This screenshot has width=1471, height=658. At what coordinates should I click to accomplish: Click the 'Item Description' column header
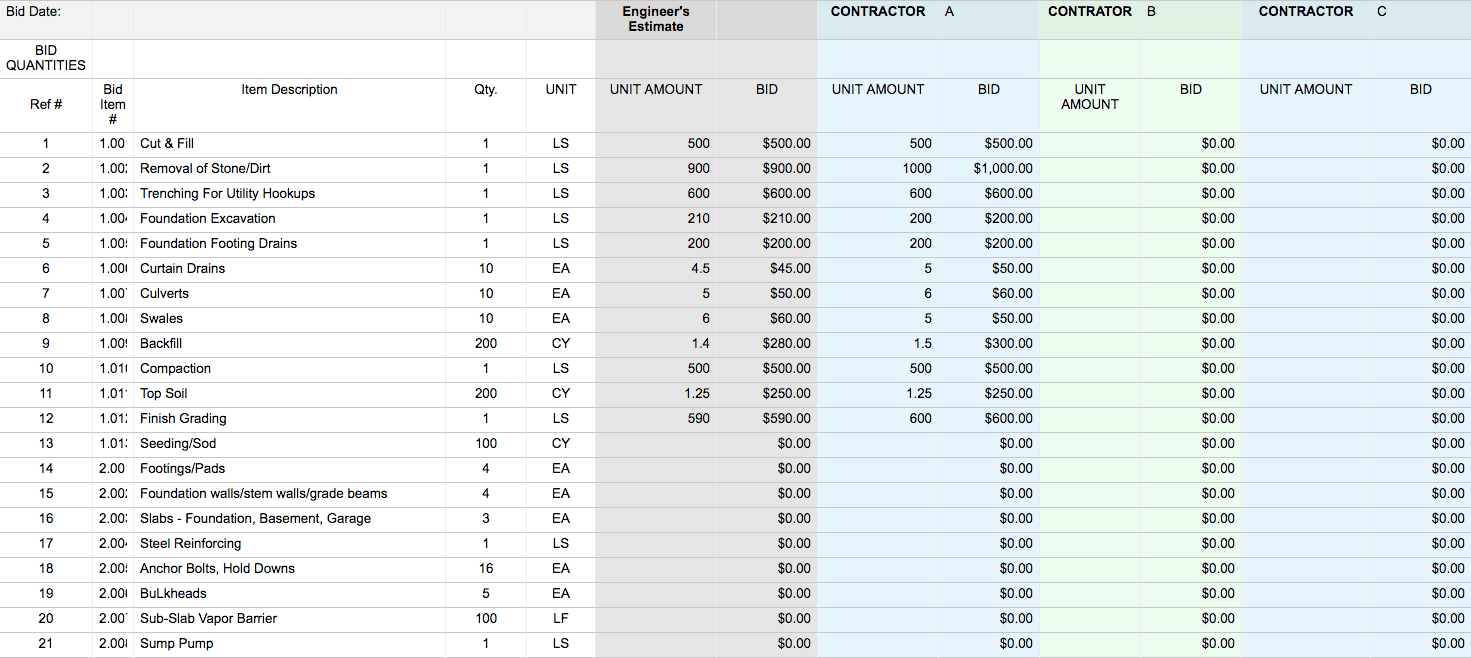coord(289,90)
